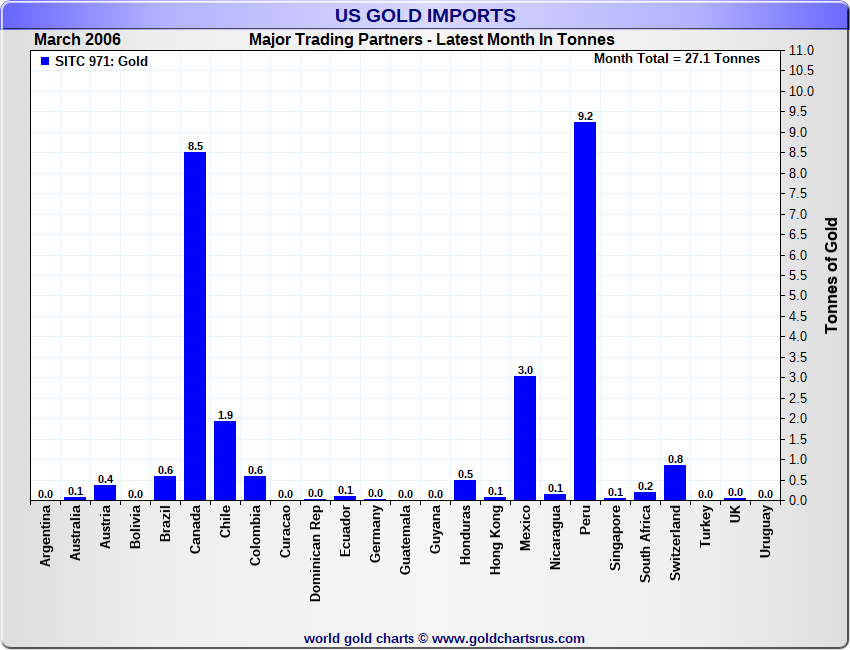Screen dimensions: 850x650
Task: Click the UK axis label
Action: click(736, 514)
